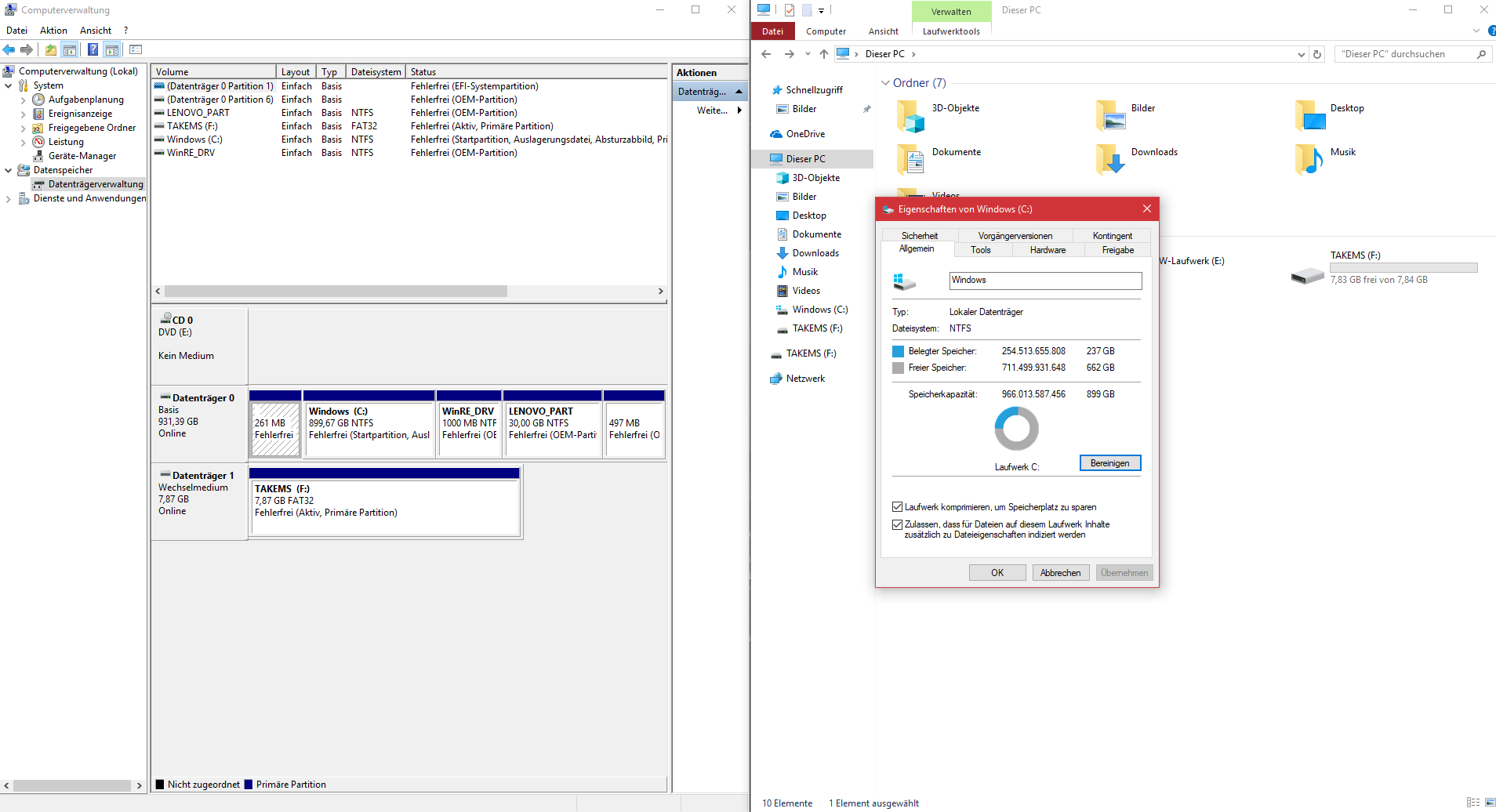Expand the Freigegebene Ordner tree node
Screen dimensions: 1496x812
pos(24,129)
